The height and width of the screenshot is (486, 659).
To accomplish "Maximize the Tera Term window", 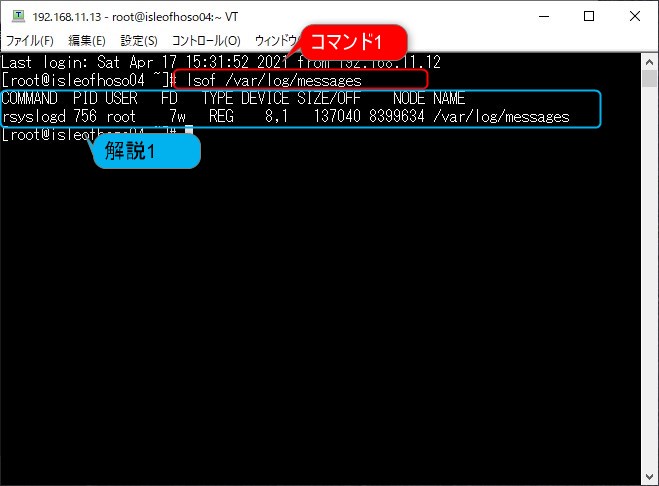I will [x=589, y=16].
